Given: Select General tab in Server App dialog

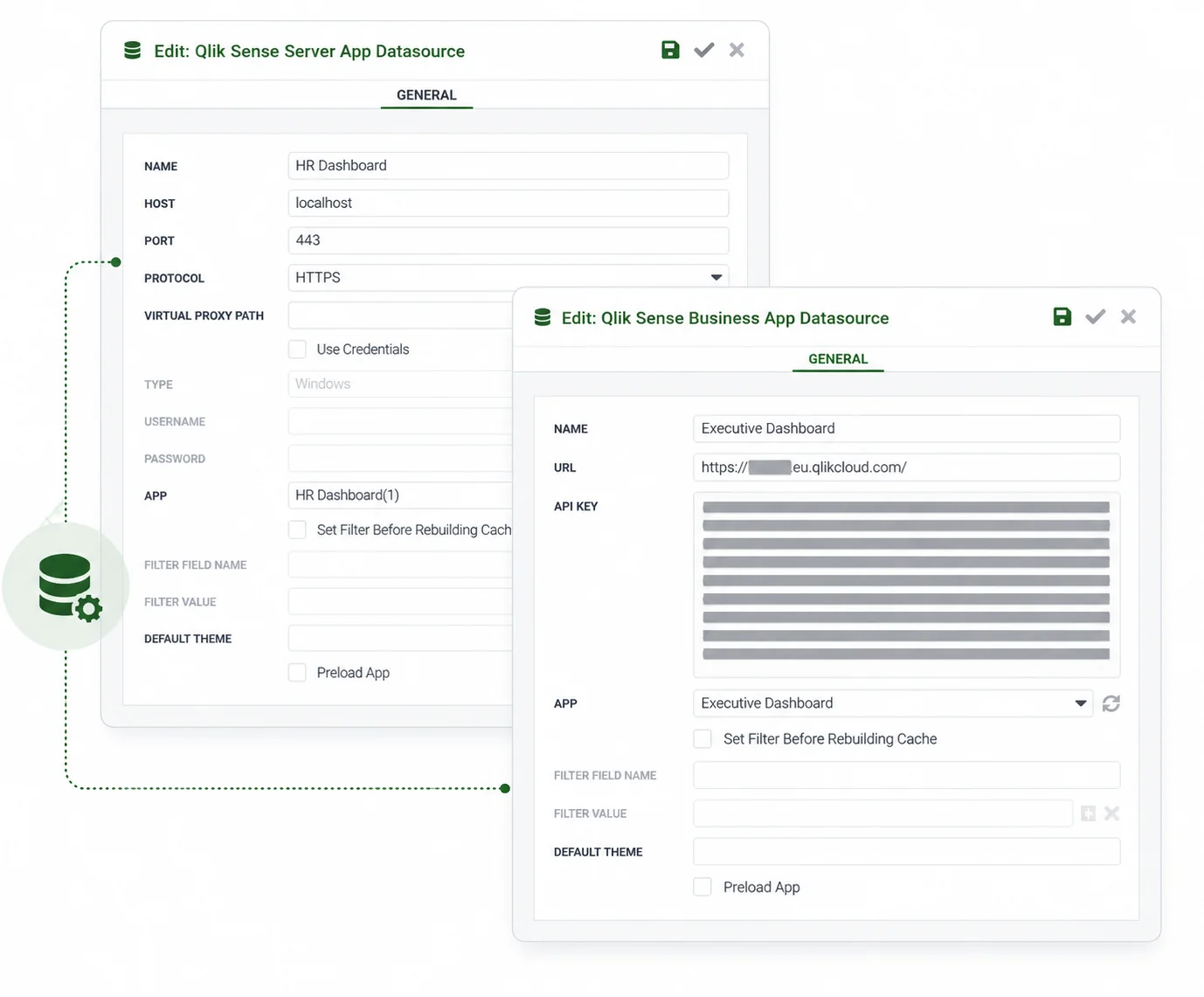Looking at the screenshot, I should tap(426, 95).
